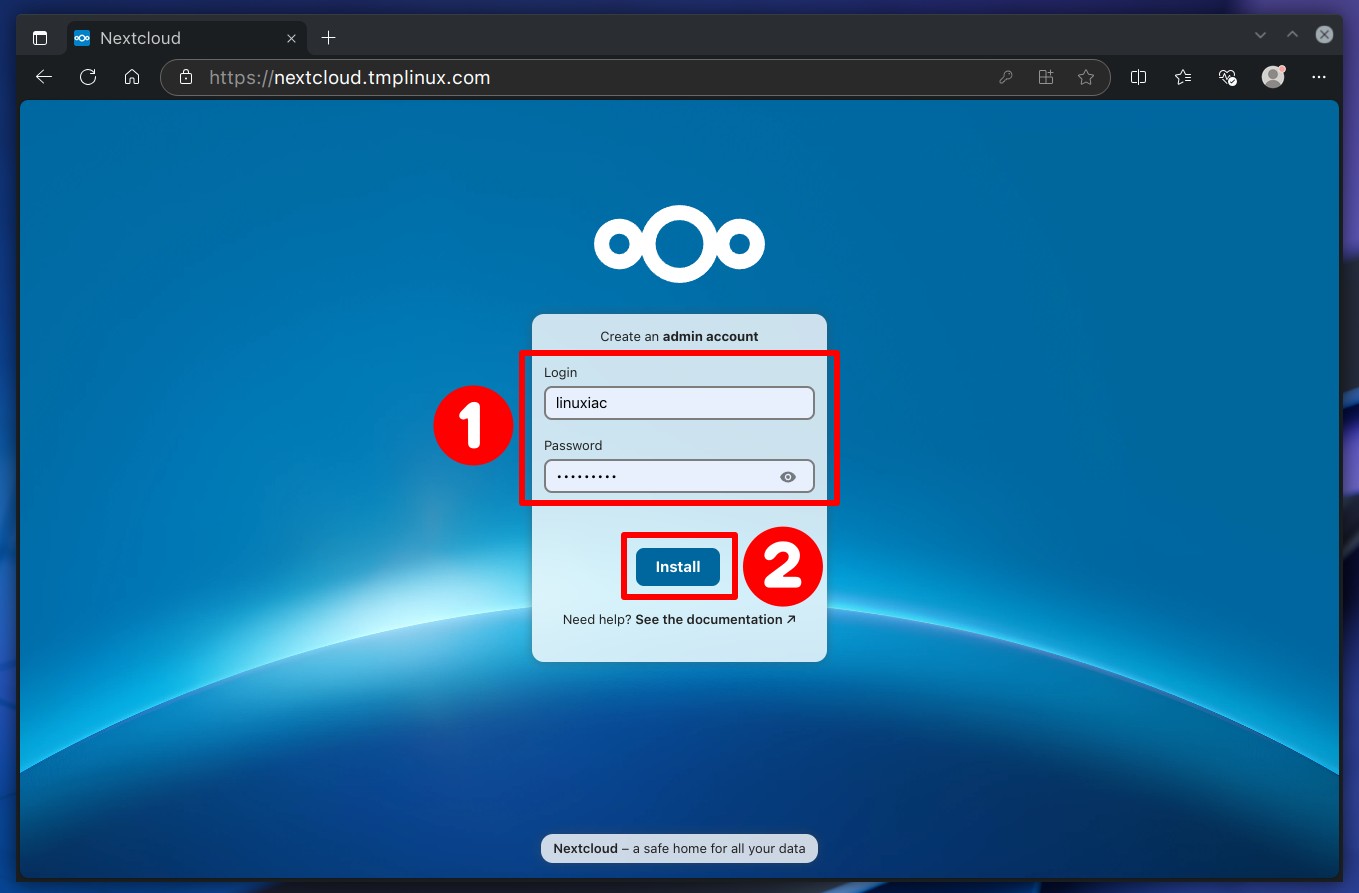The width and height of the screenshot is (1359, 893).
Task: Open the See the documentation link
Action: [716, 619]
